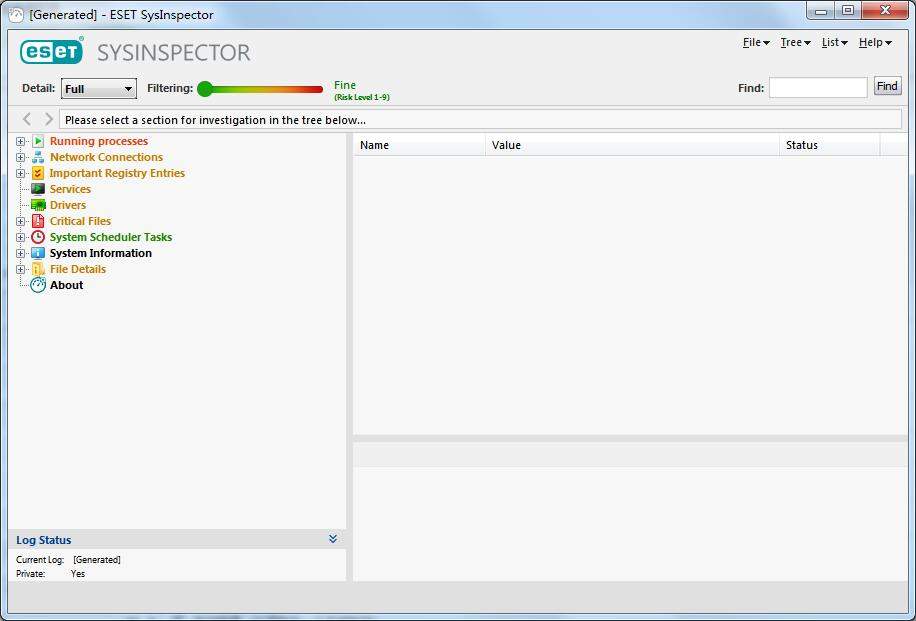Click the Find button
This screenshot has width=916, height=621.
click(887, 86)
